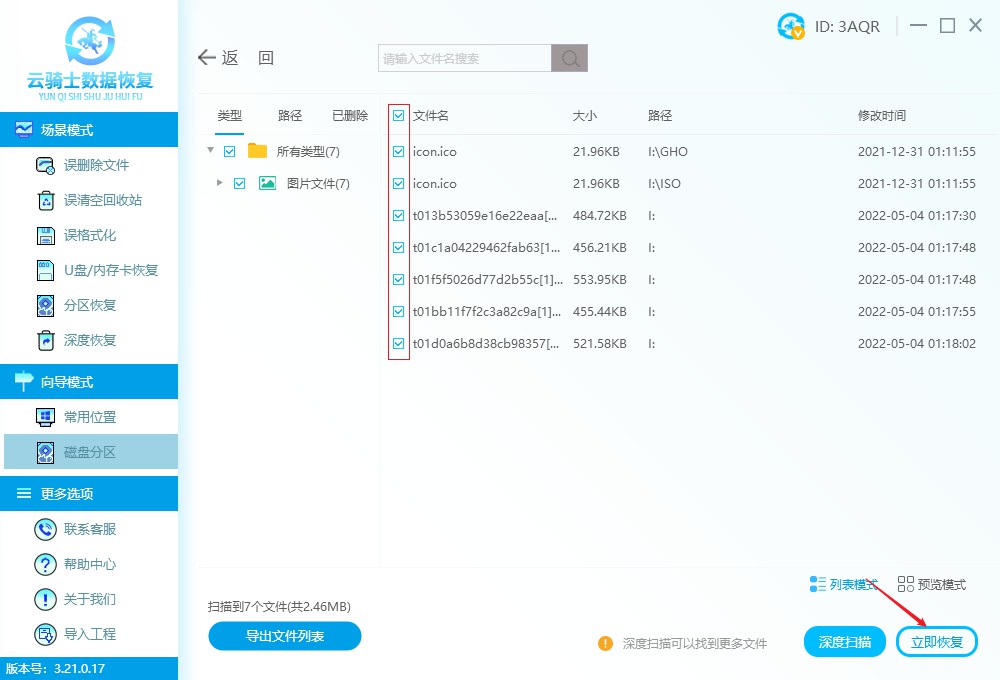Collapse the 所有类型(7) tree node
Viewport: 1000px width, 680px height.
pos(211,151)
